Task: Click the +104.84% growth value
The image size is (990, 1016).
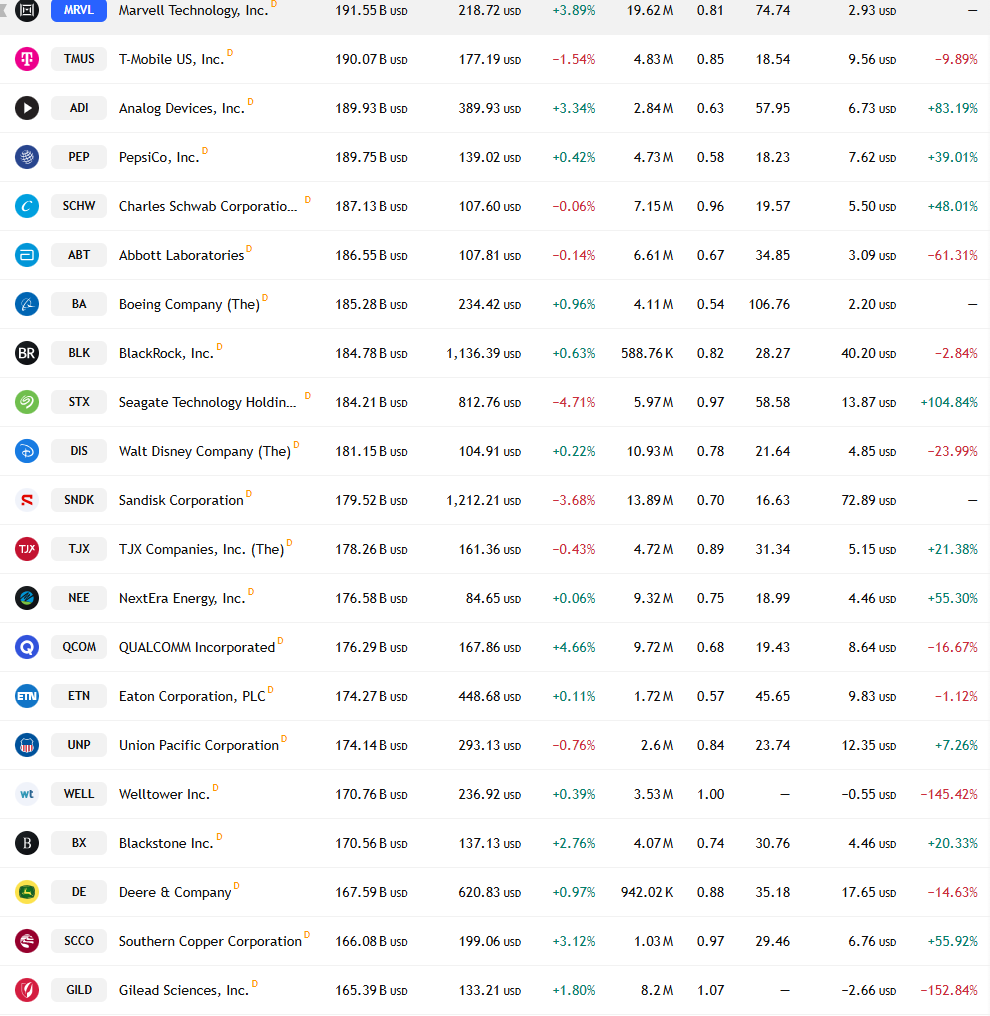Action: point(949,402)
